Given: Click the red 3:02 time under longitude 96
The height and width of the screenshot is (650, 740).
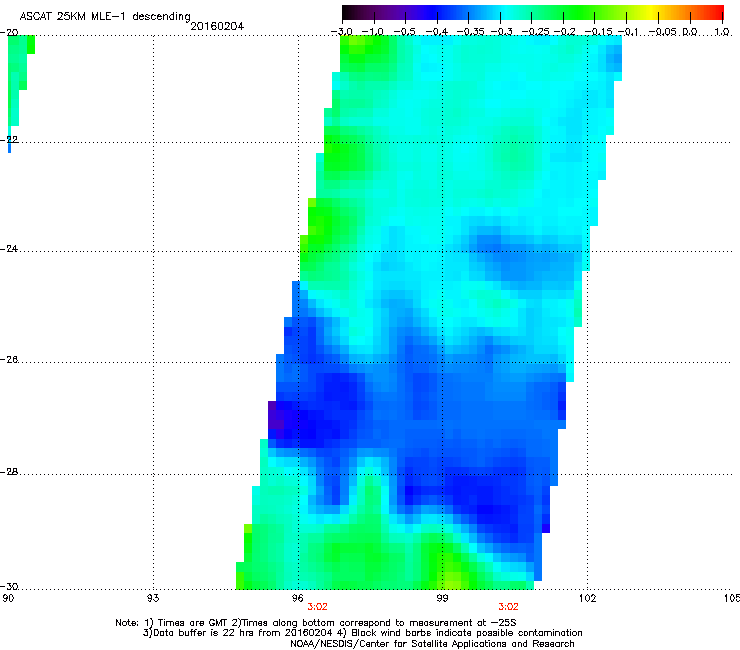Looking at the screenshot, I should pos(317,607).
